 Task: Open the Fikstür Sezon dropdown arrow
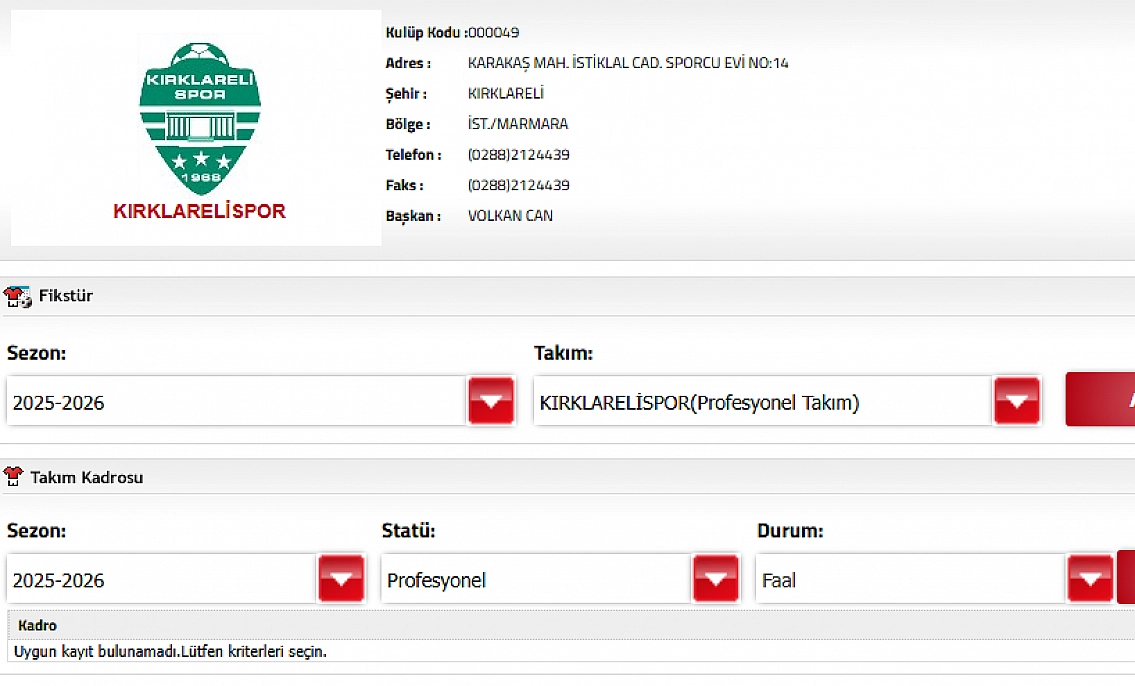point(491,400)
